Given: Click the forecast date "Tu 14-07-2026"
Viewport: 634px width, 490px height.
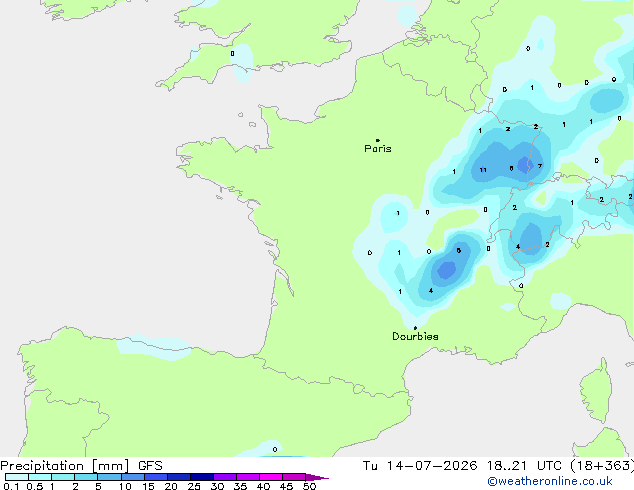Looking at the screenshot, I should pos(420,466).
